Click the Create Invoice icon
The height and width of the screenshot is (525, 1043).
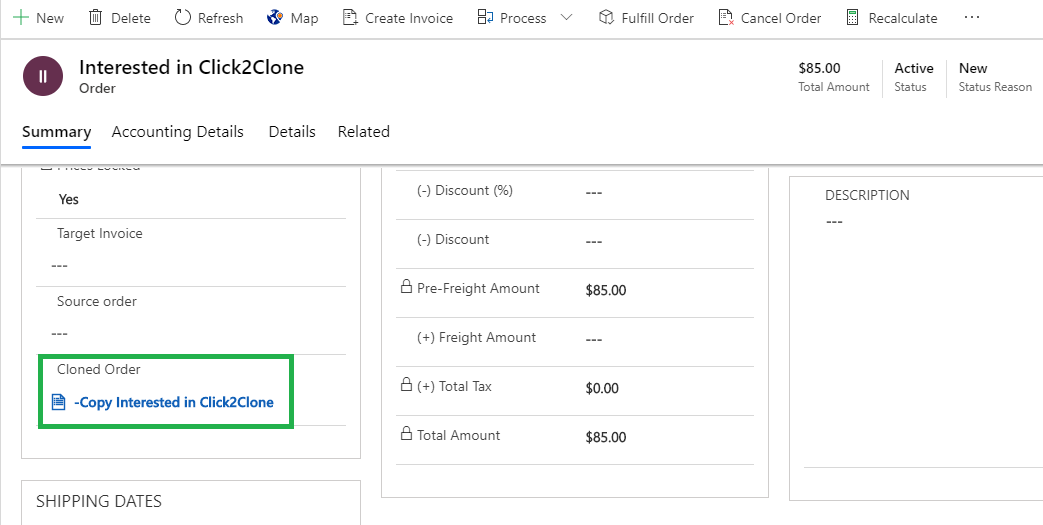coord(350,18)
